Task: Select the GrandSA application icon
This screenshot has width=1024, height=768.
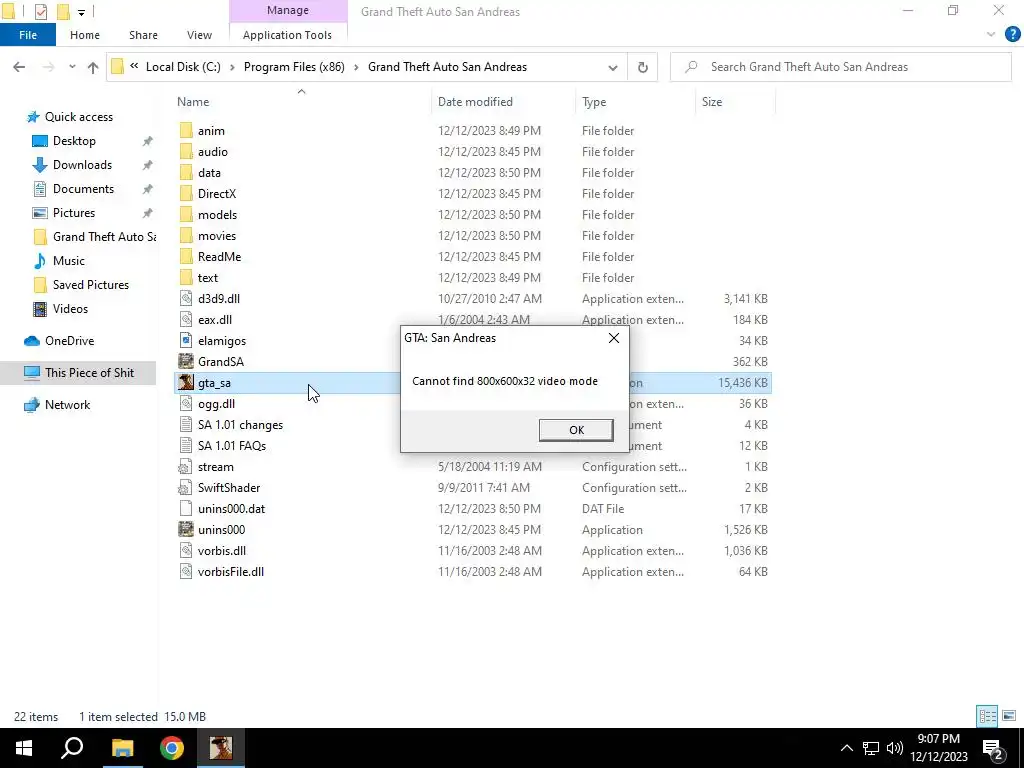Action: pyautogui.click(x=186, y=362)
